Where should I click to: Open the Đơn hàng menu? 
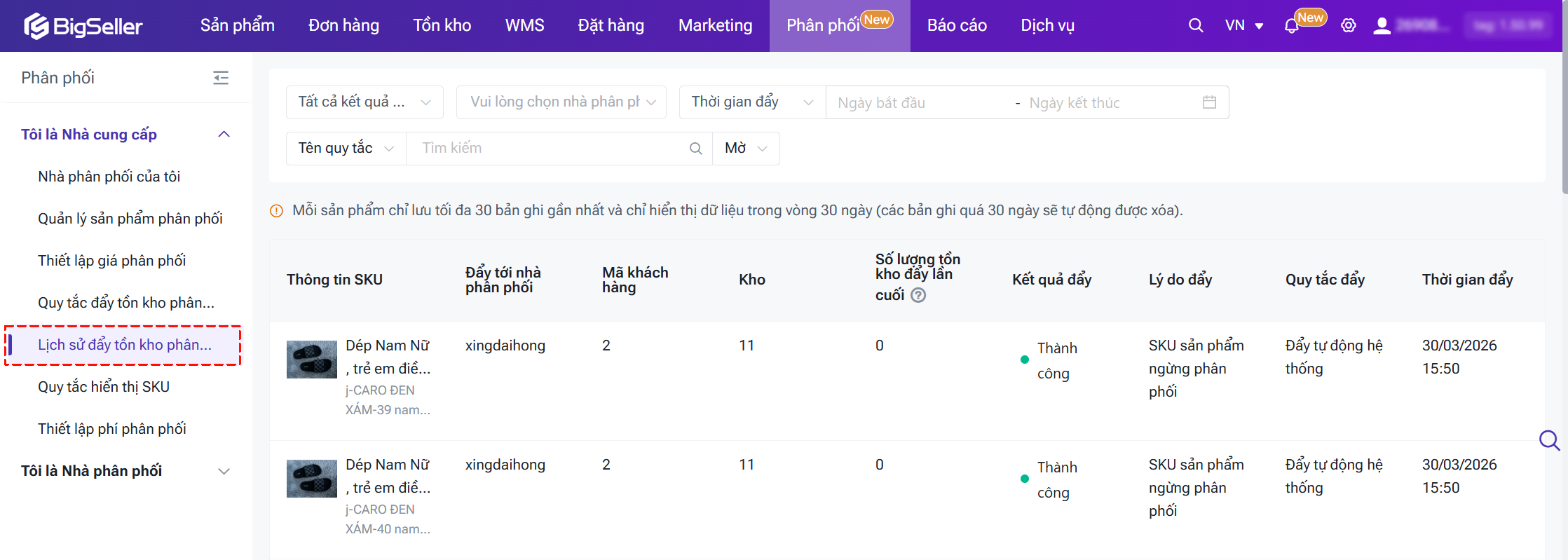pyautogui.click(x=343, y=26)
